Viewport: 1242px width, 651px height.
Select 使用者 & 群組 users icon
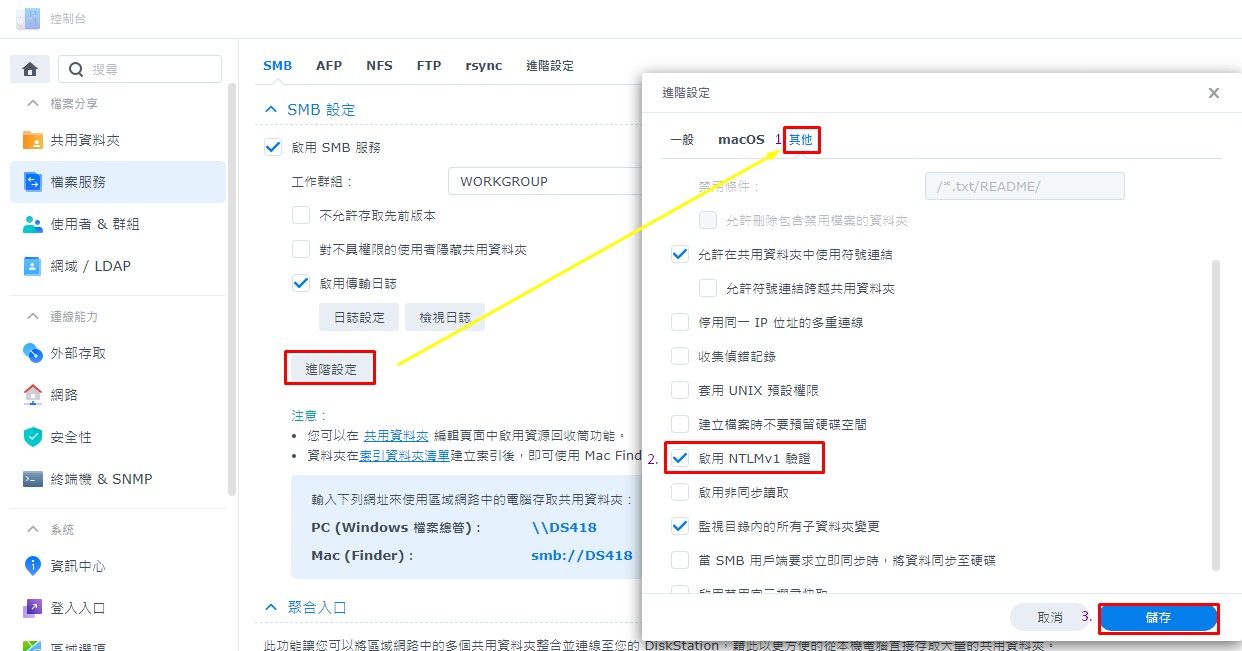point(33,224)
